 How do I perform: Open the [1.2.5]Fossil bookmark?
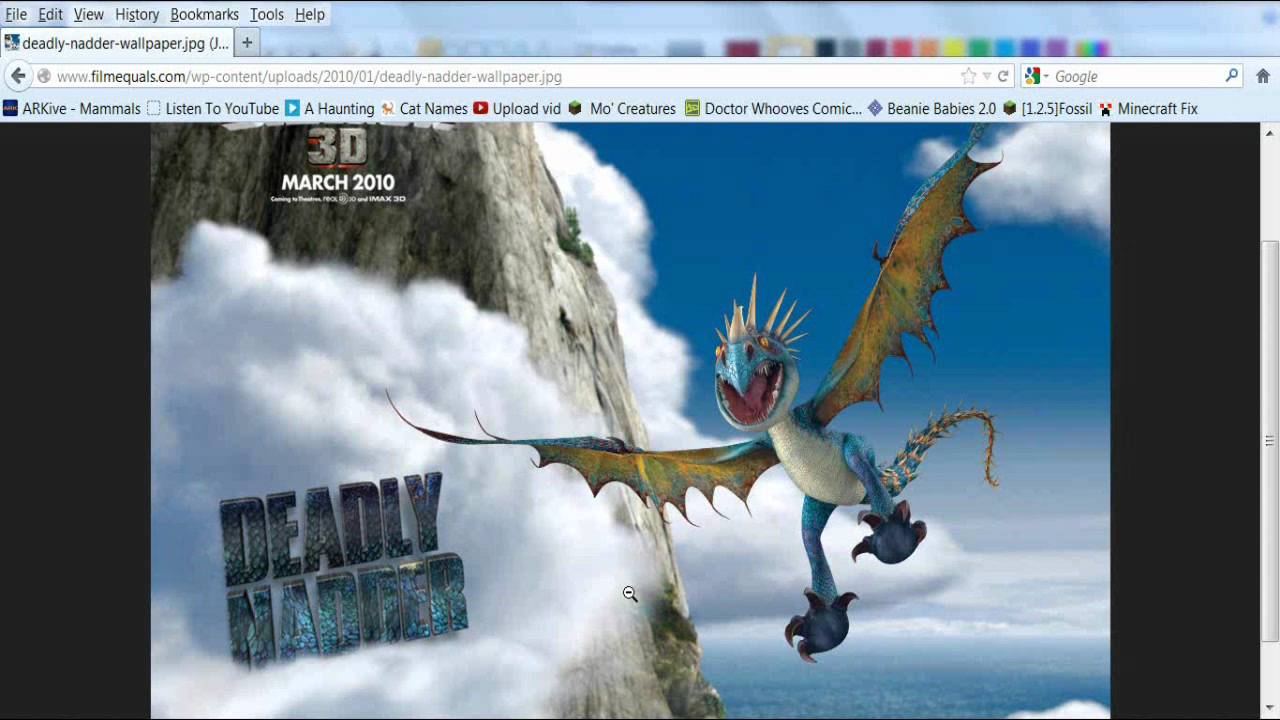pos(1047,109)
